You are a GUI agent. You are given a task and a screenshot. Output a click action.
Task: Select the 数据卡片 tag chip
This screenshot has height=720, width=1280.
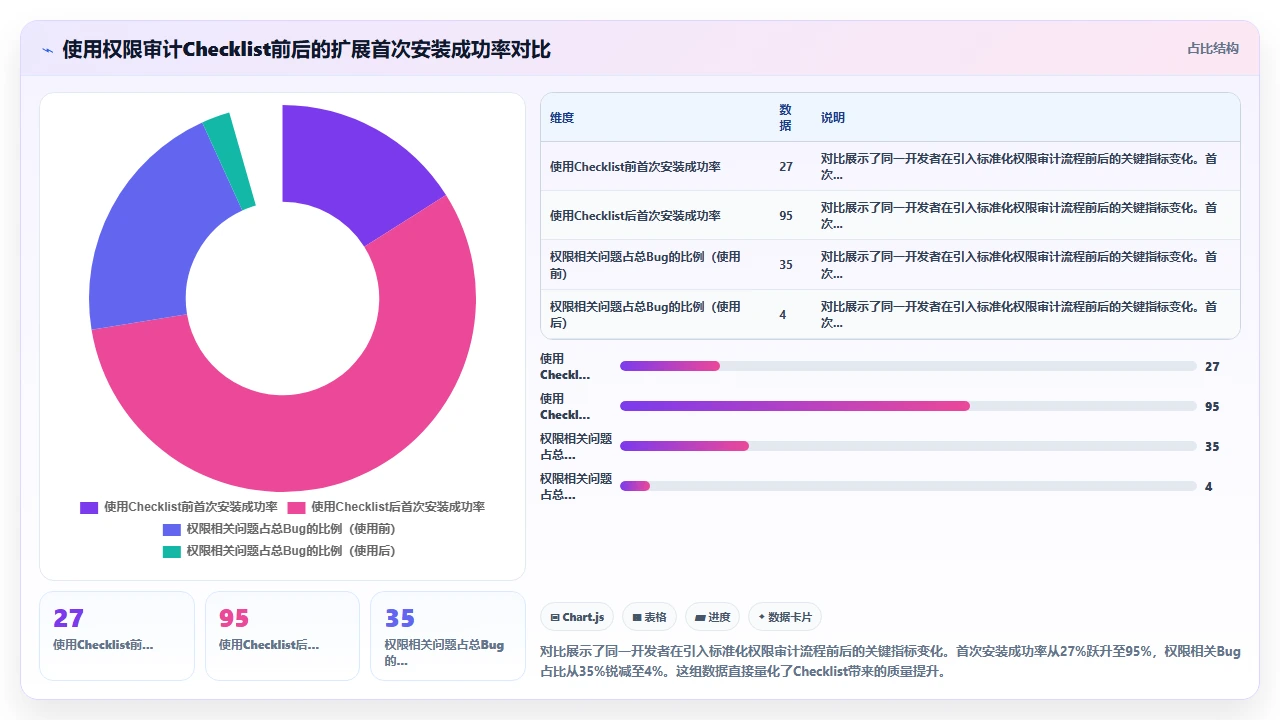[785, 618]
